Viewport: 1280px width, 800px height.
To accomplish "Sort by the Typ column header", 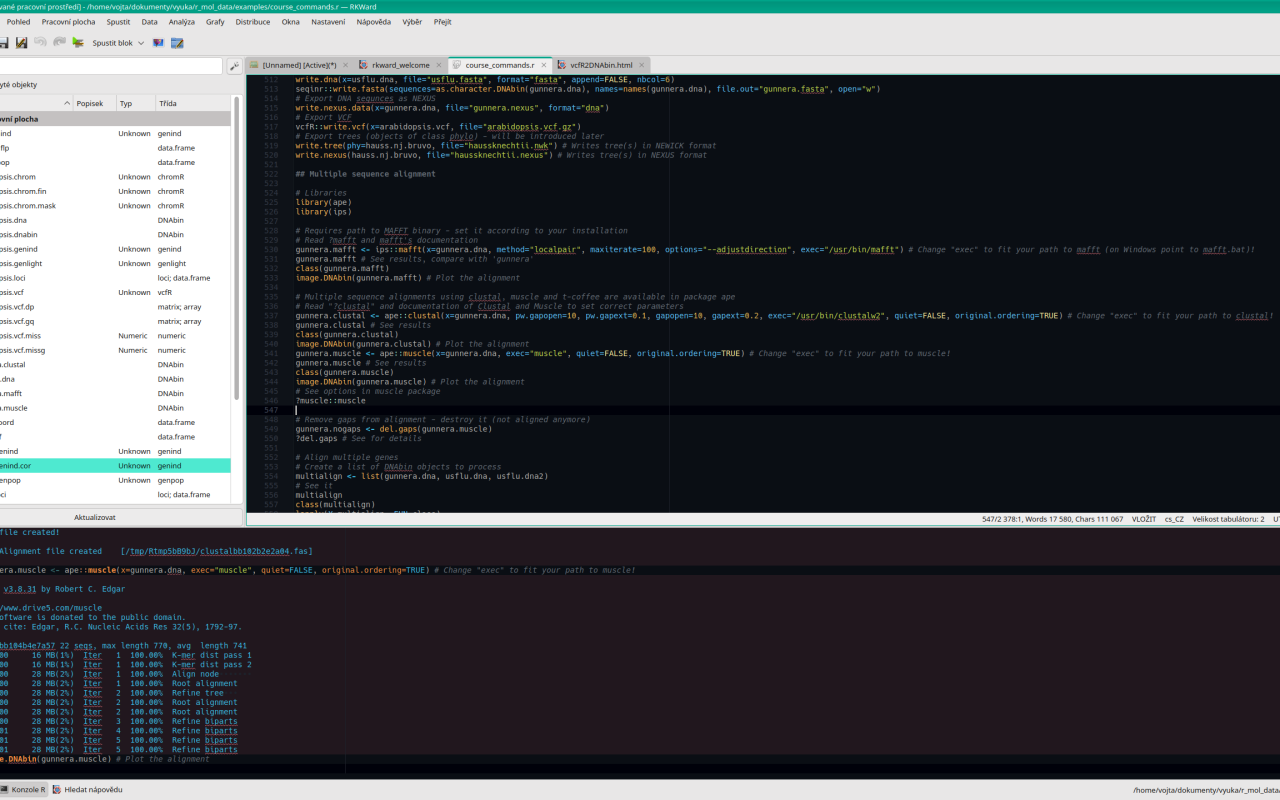I will click(x=136, y=103).
